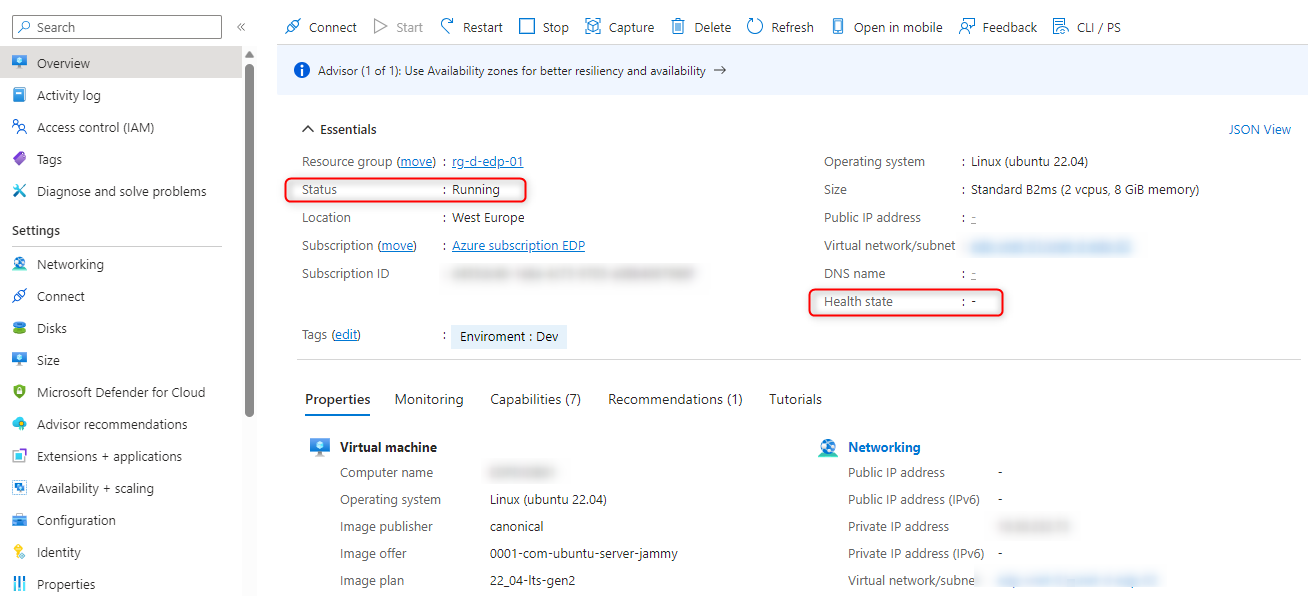Open the Azure subscription EDP link
1308x596 pixels.
tap(518, 245)
